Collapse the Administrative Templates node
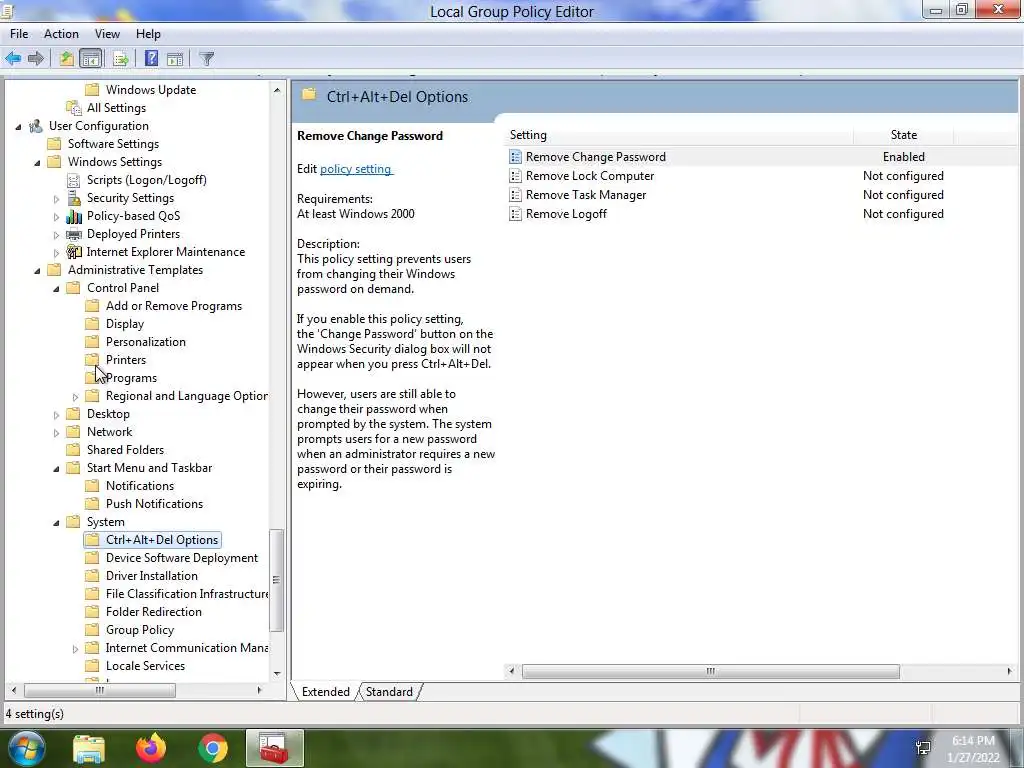 pyautogui.click(x=37, y=270)
